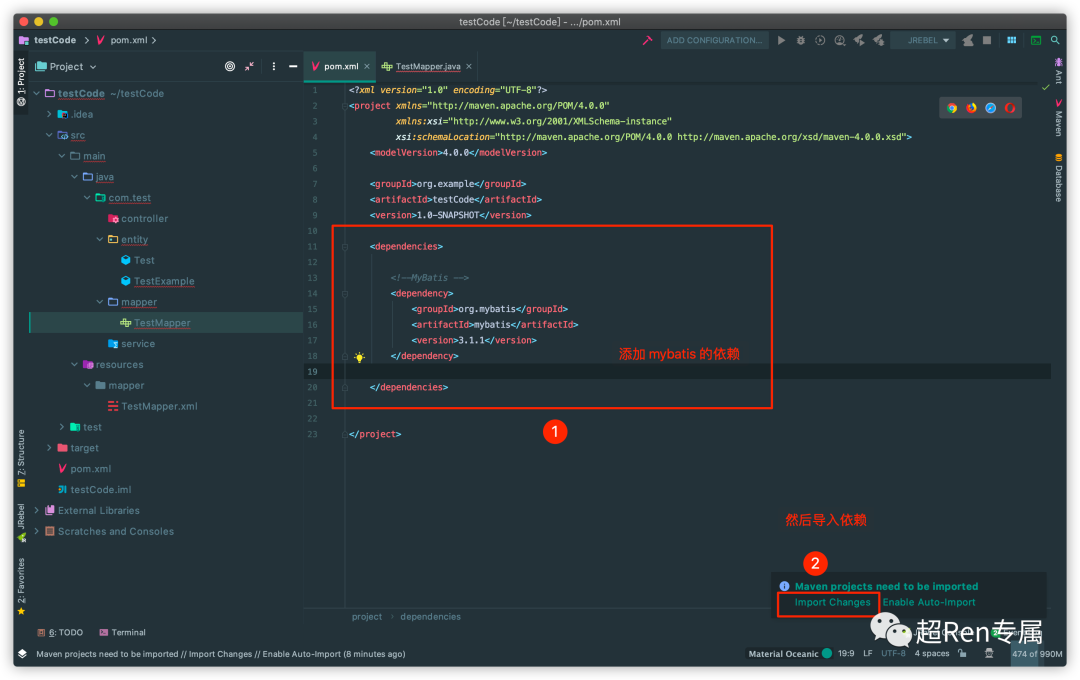This screenshot has width=1080, height=680.
Task: Click UTF-8 encoding in status bar
Action: pyautogui.click(x=893, y=654)
